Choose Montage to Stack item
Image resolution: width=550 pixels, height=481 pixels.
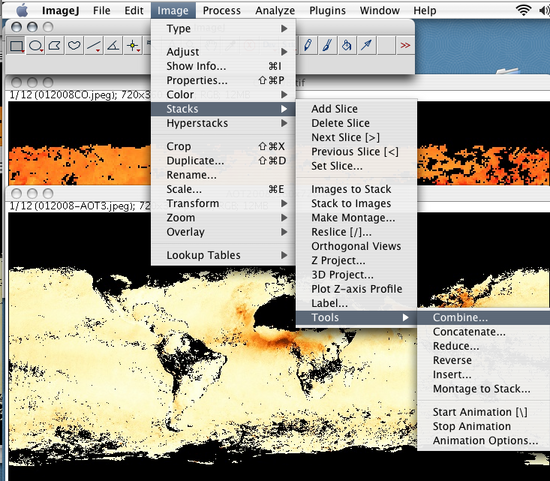(484, 389)
